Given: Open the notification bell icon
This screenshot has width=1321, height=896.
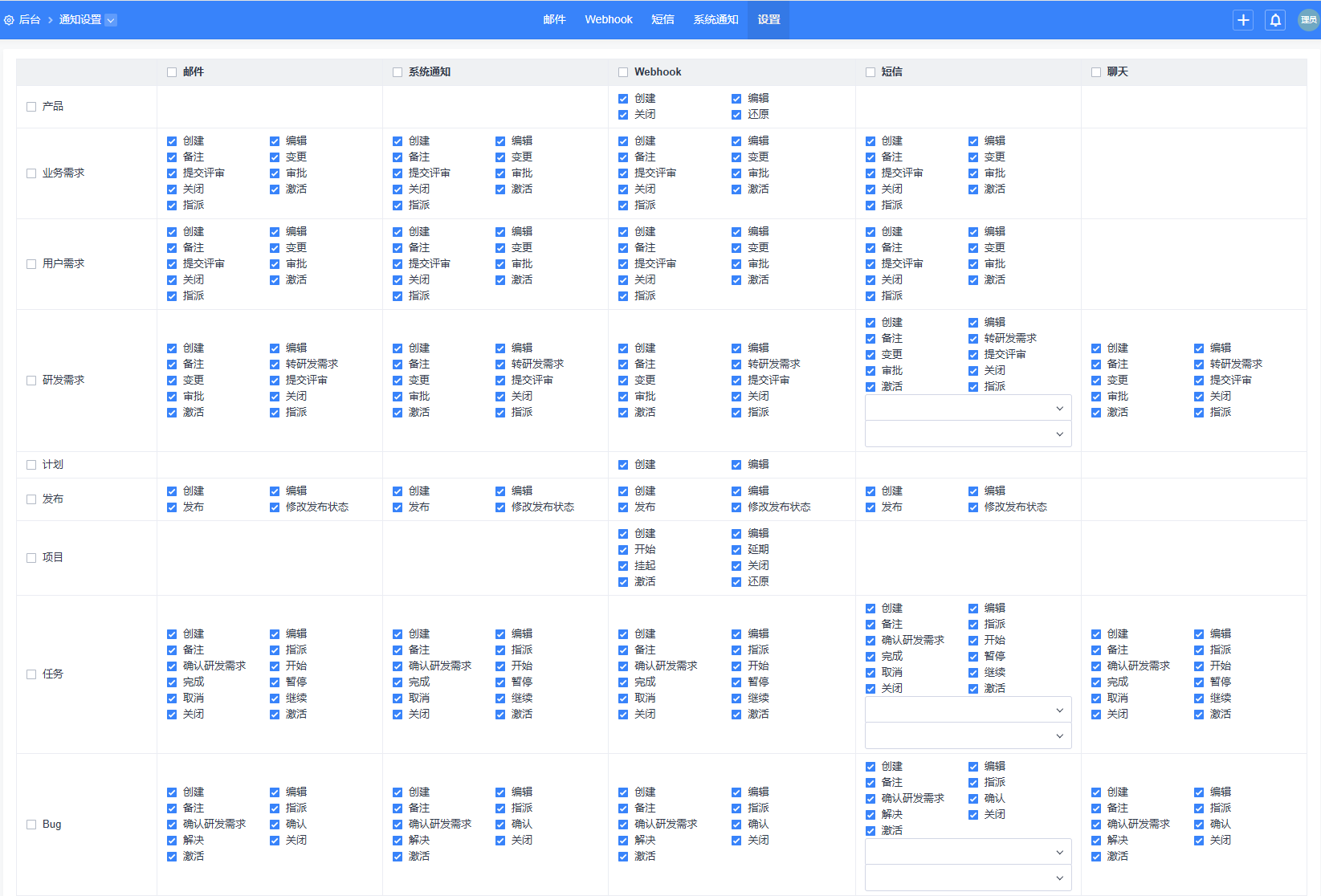Looking at the screenshot, I should point(1275,20).
